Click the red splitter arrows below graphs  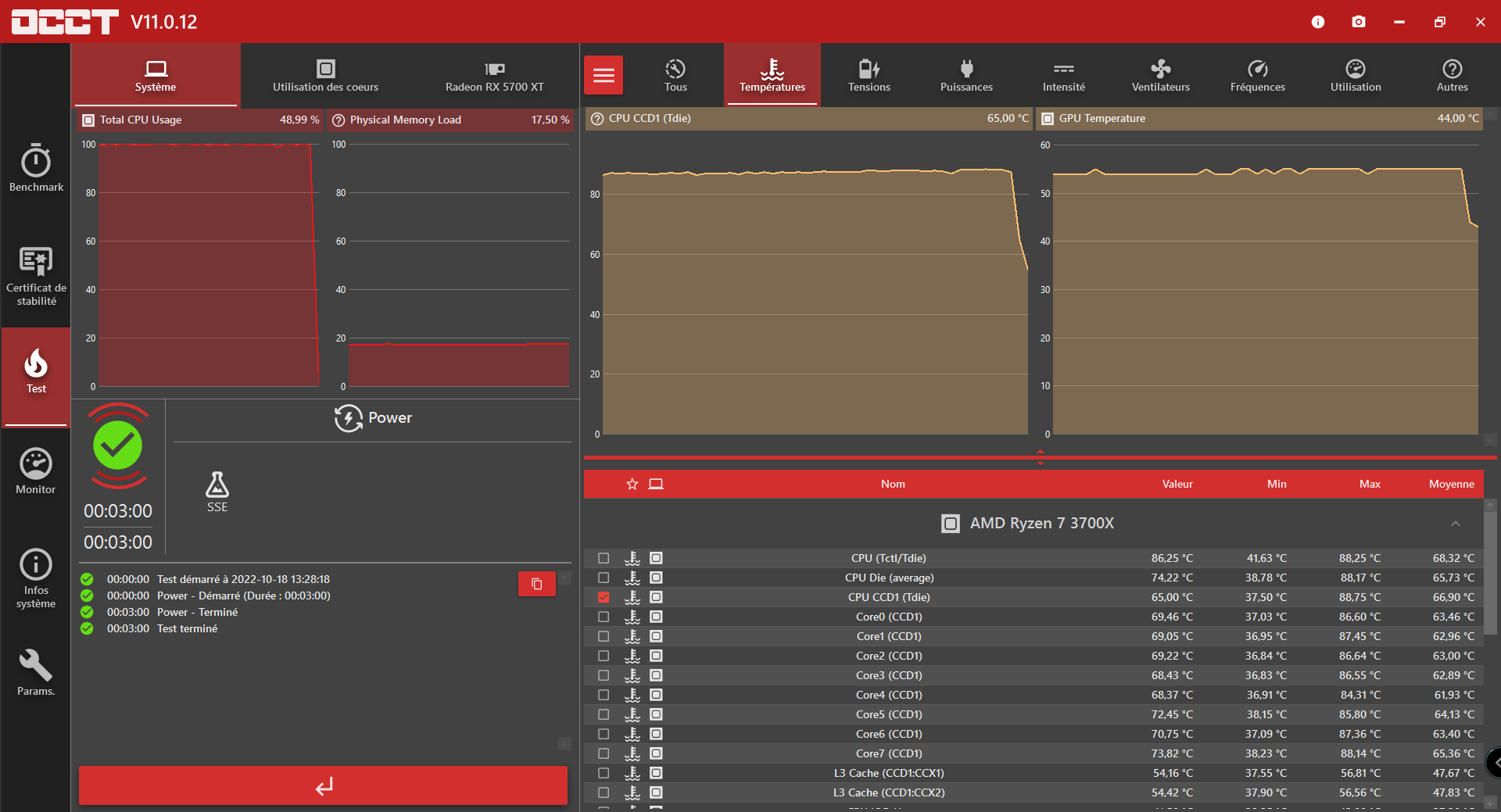click(x=1040, y=457)
